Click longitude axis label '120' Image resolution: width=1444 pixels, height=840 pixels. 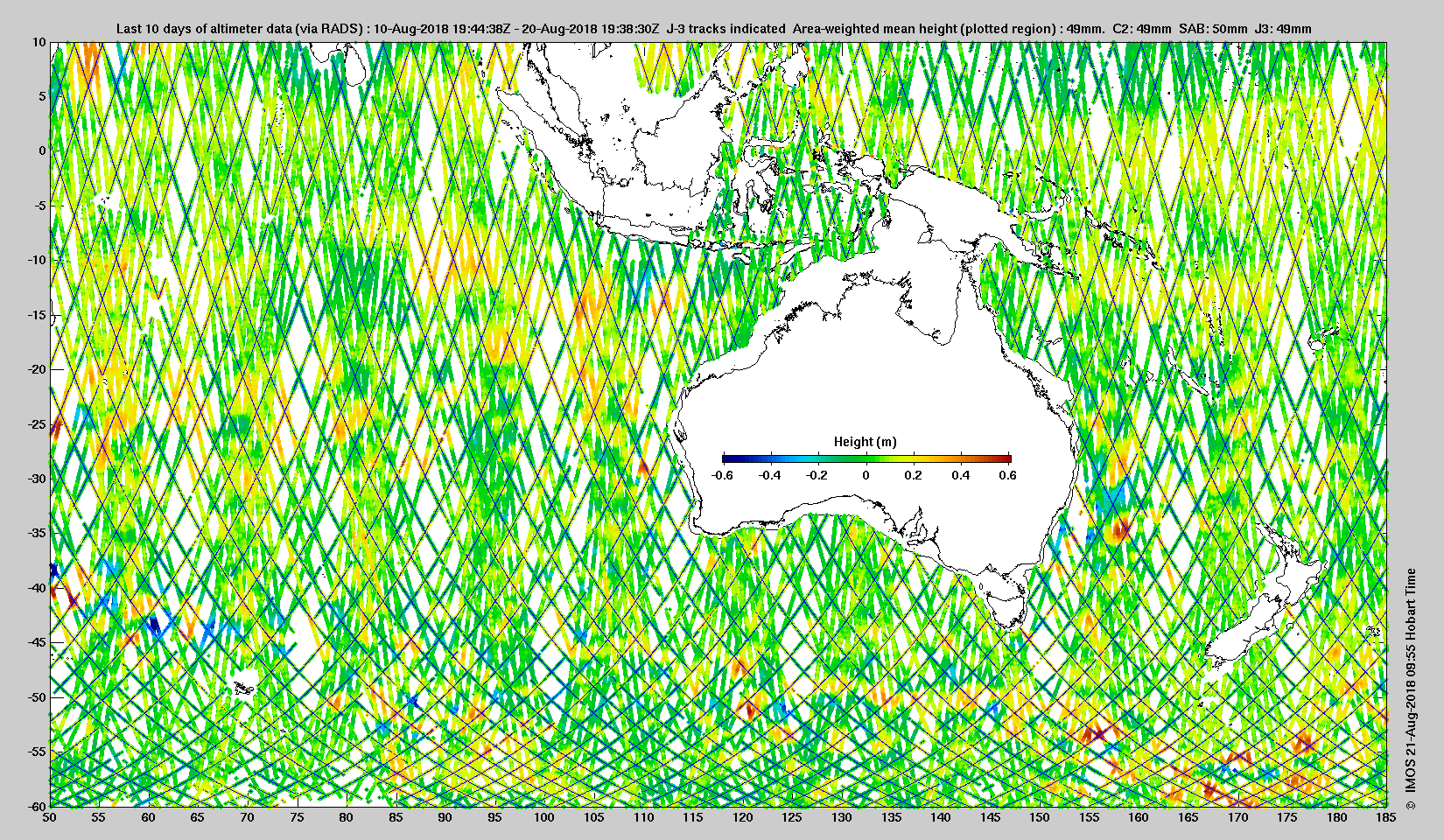point(742,817)
